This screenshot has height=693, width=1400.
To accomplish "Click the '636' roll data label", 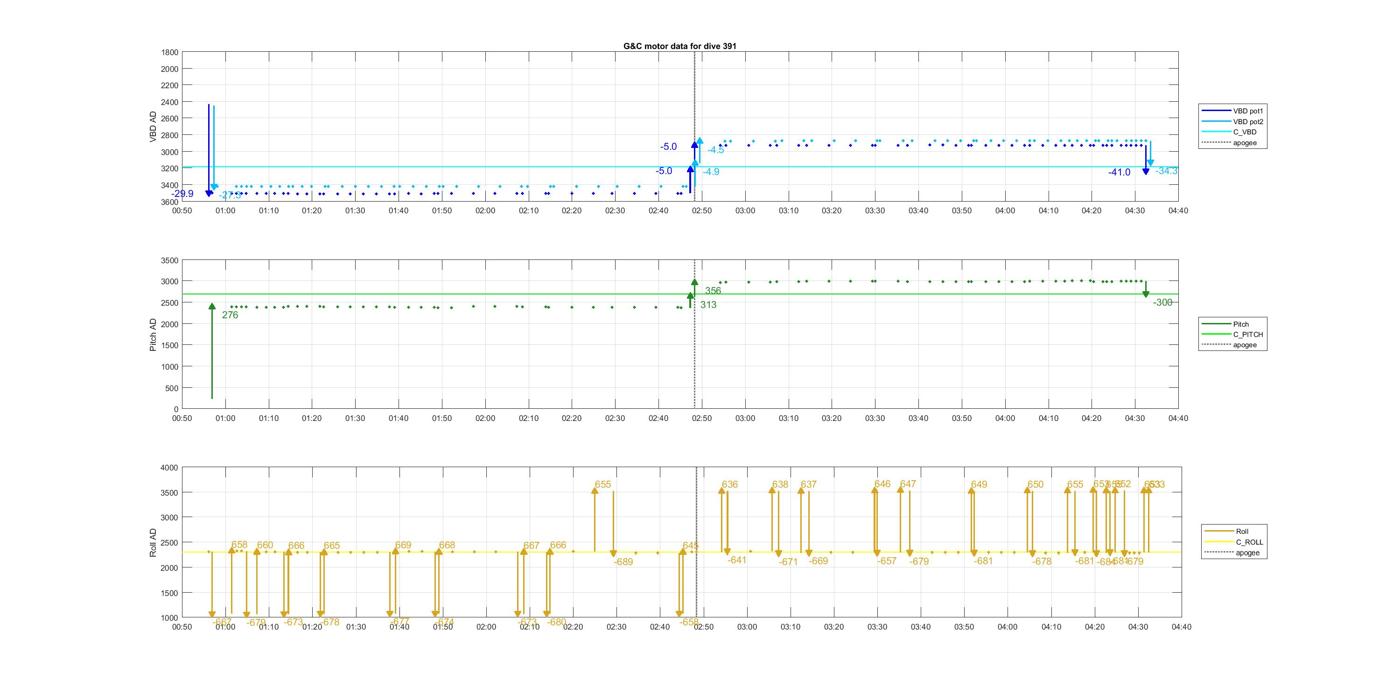I will click(730, 484).
